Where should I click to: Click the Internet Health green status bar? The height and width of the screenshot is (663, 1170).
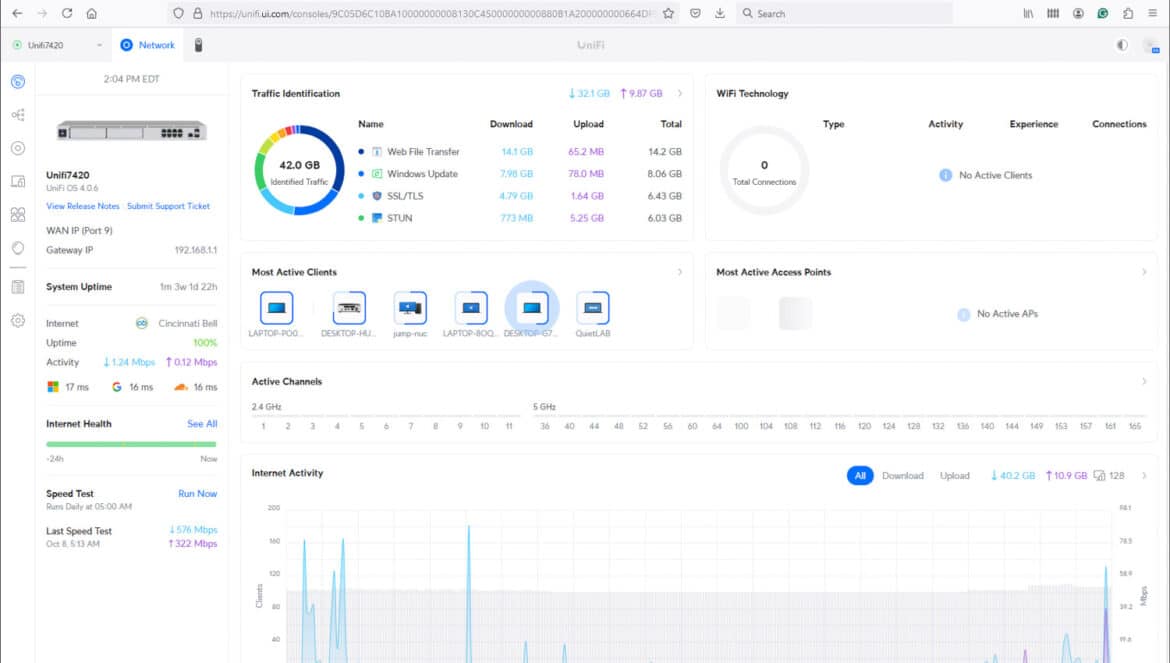[x=131, y=444]
